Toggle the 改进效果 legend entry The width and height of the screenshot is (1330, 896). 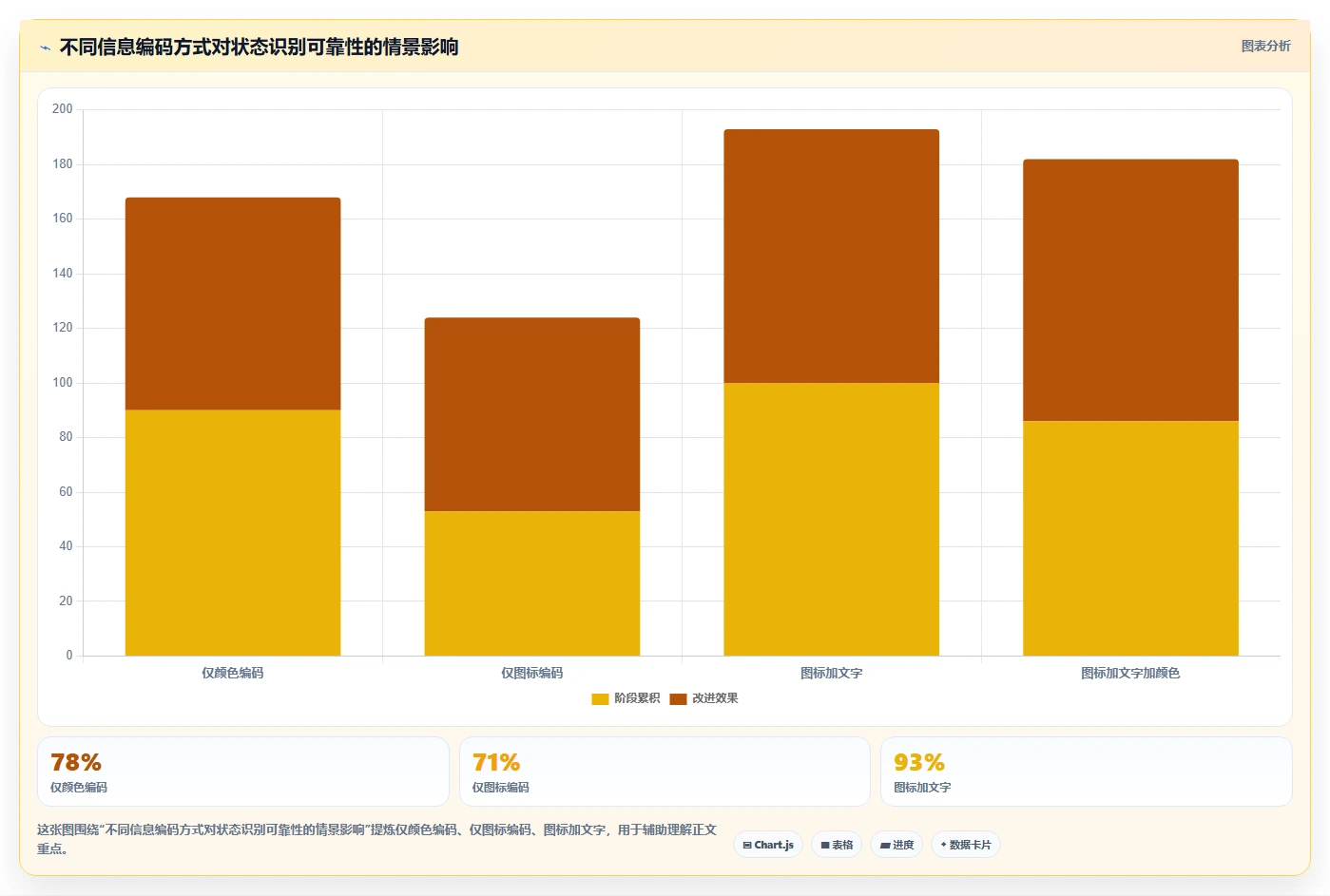pyautogui.click(x=704, y=698)
